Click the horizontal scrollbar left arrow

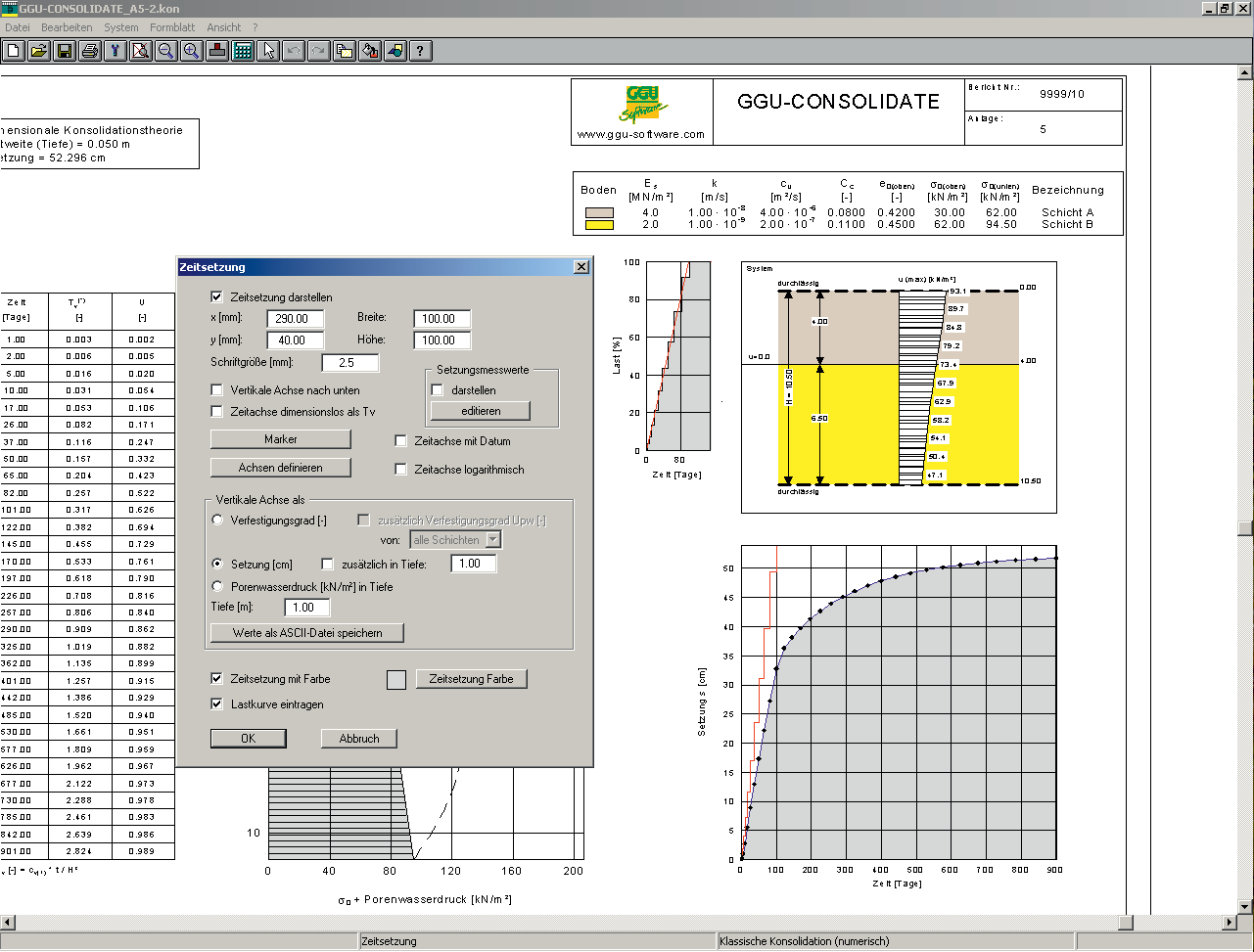click(8, 923)
